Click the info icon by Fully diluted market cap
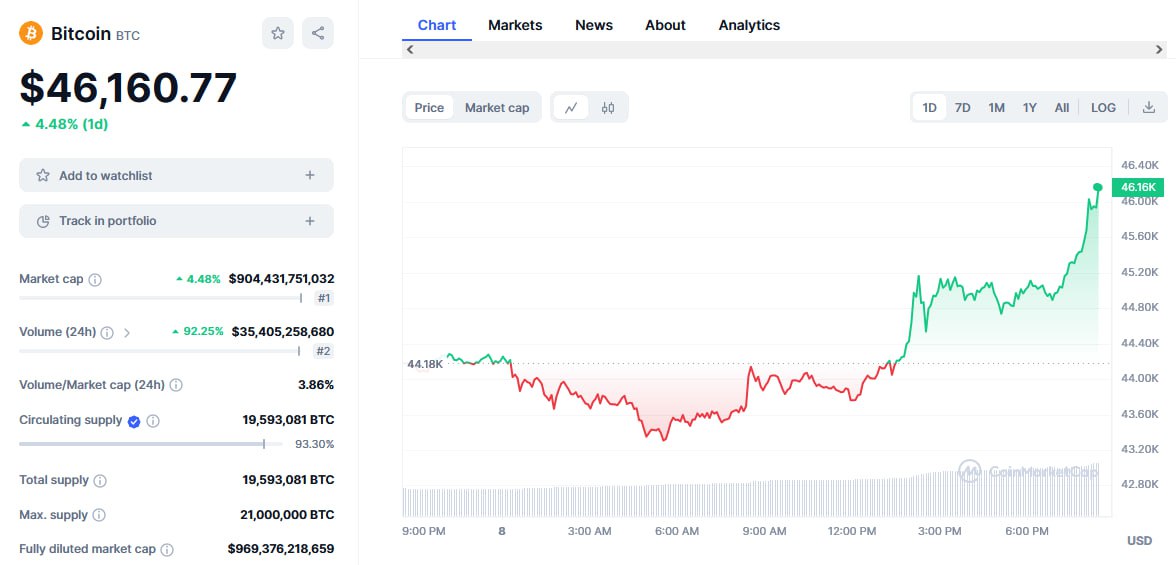This screenshot has height=565, width=1176. [x=167, y=549]
